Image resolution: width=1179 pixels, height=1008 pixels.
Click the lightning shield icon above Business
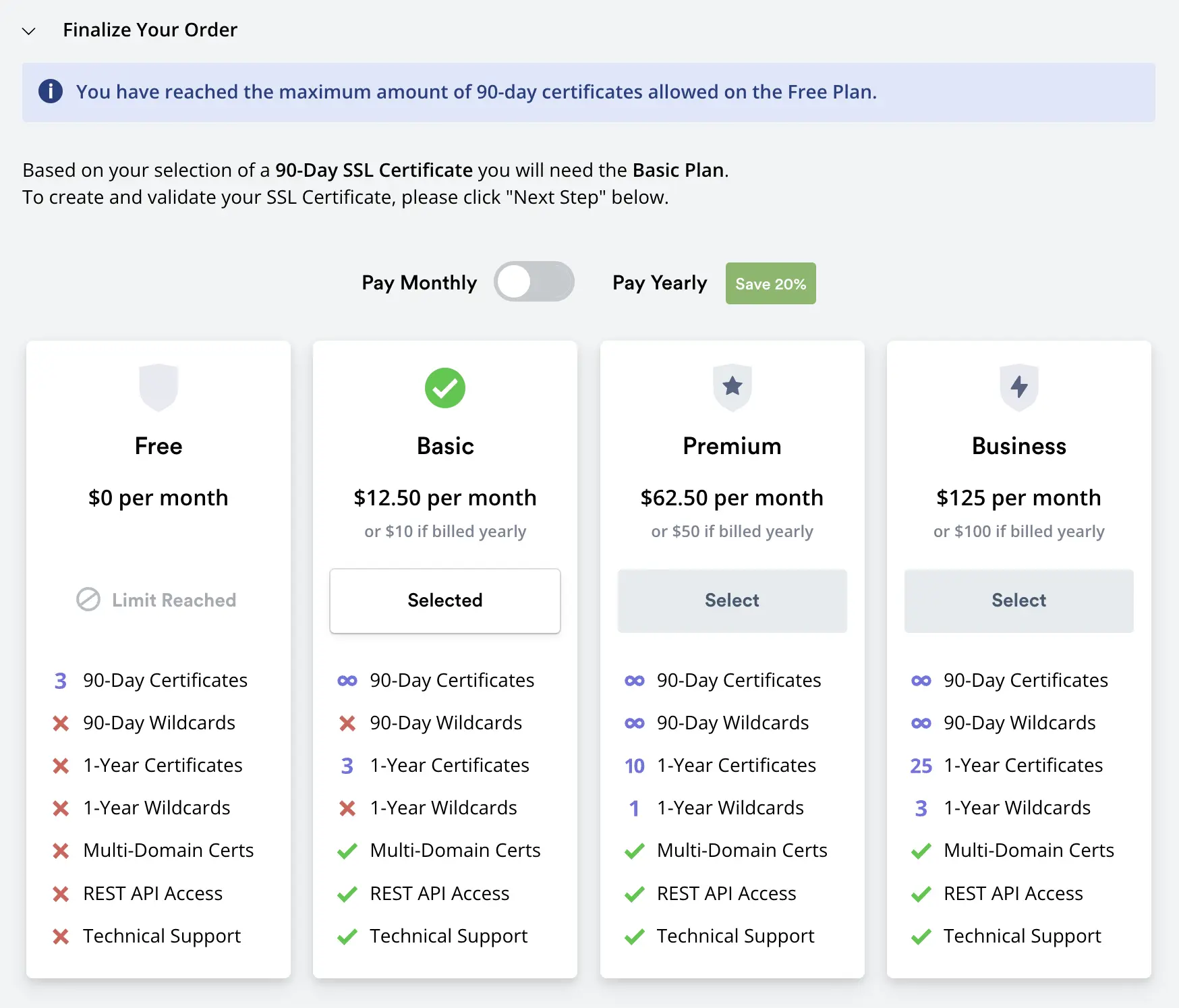tap(1018, 387)
